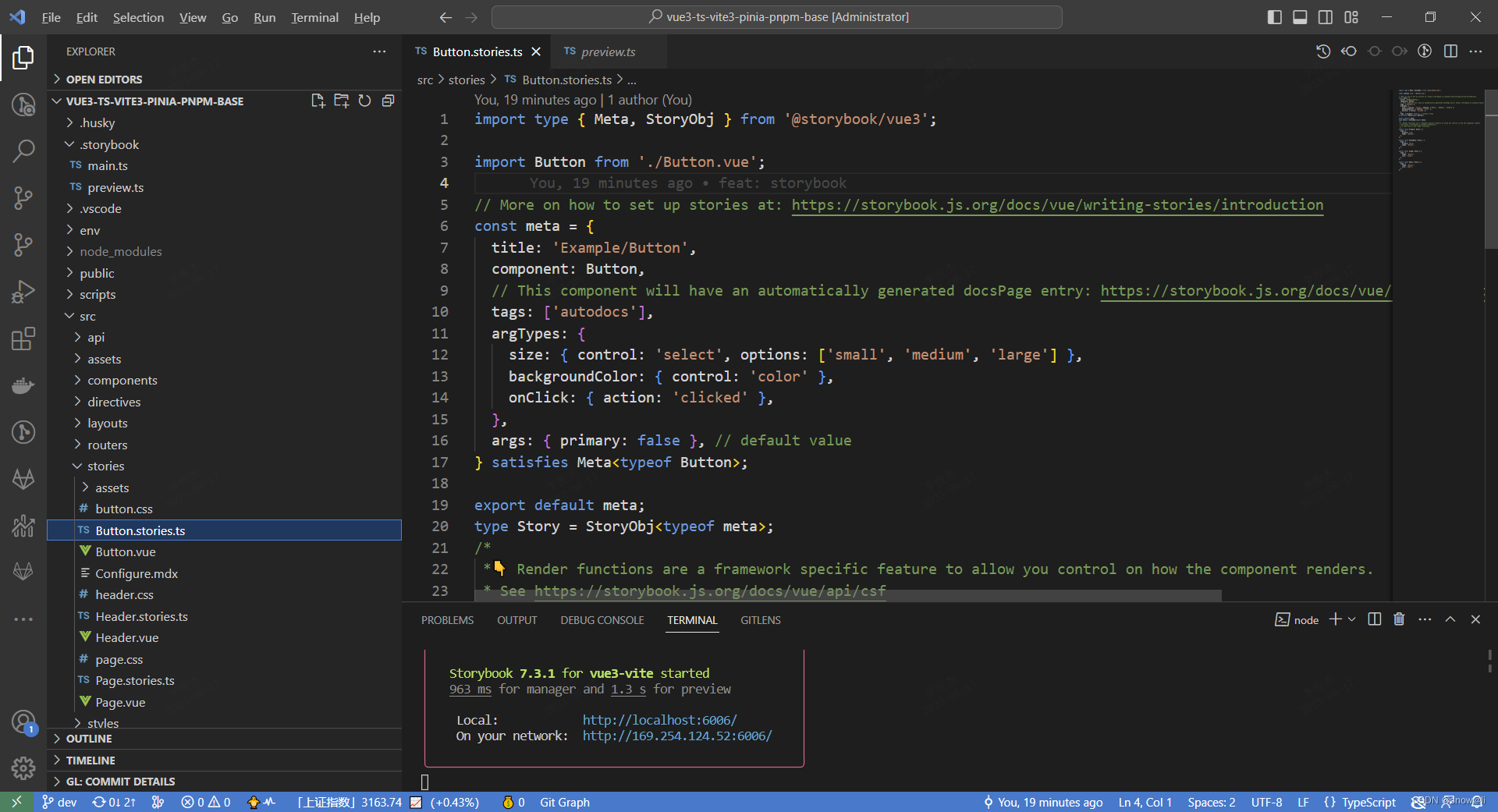Kill the terminal with trash icon
The width and height of the screenshot is (1498, 812).
[1399, 619]
